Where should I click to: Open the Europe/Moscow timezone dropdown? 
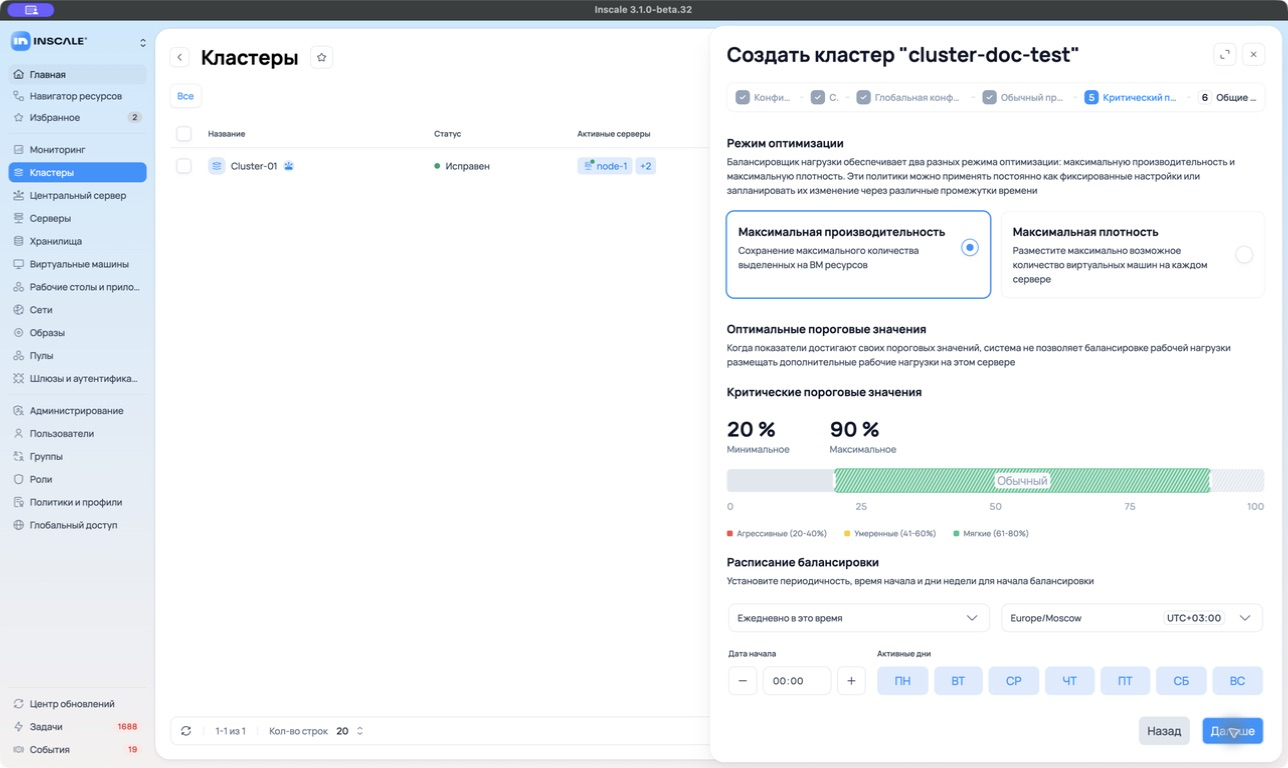(1132, 618)
